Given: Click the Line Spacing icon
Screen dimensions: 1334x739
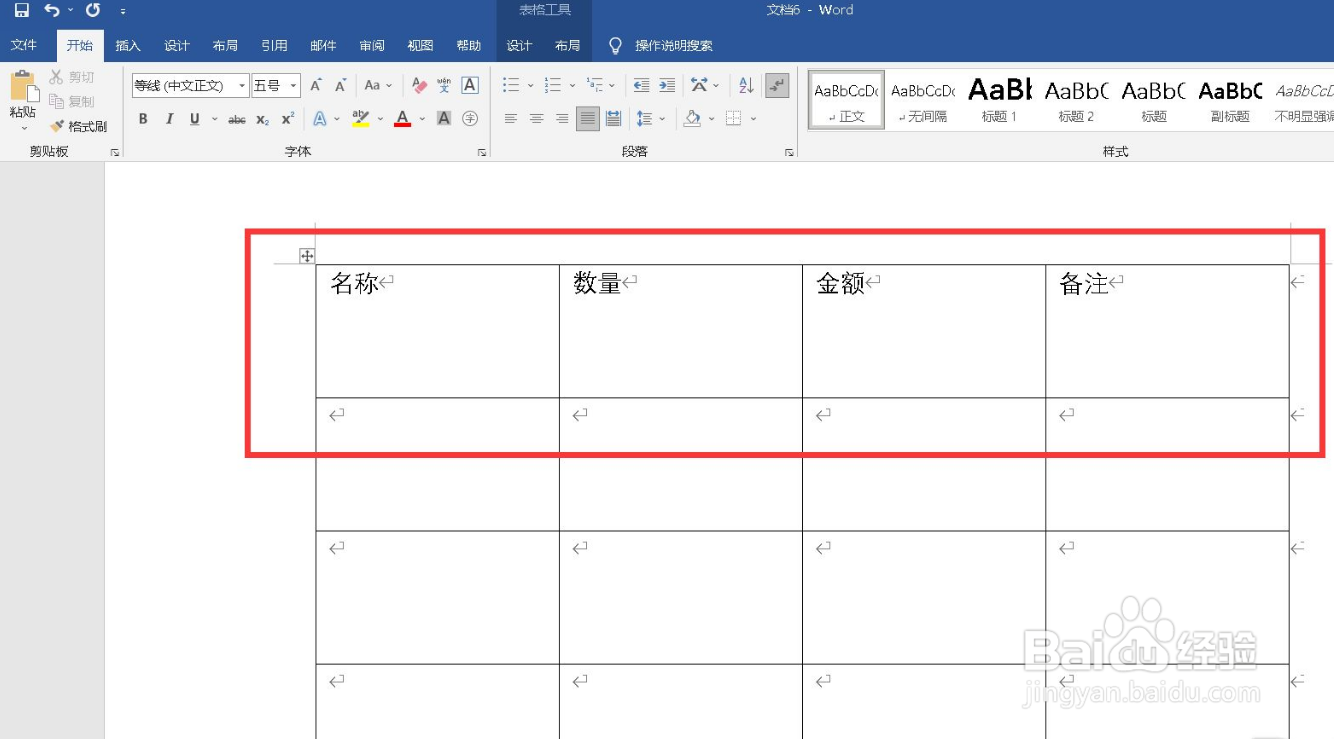Looking at the screenshot, I should [643, 119].
